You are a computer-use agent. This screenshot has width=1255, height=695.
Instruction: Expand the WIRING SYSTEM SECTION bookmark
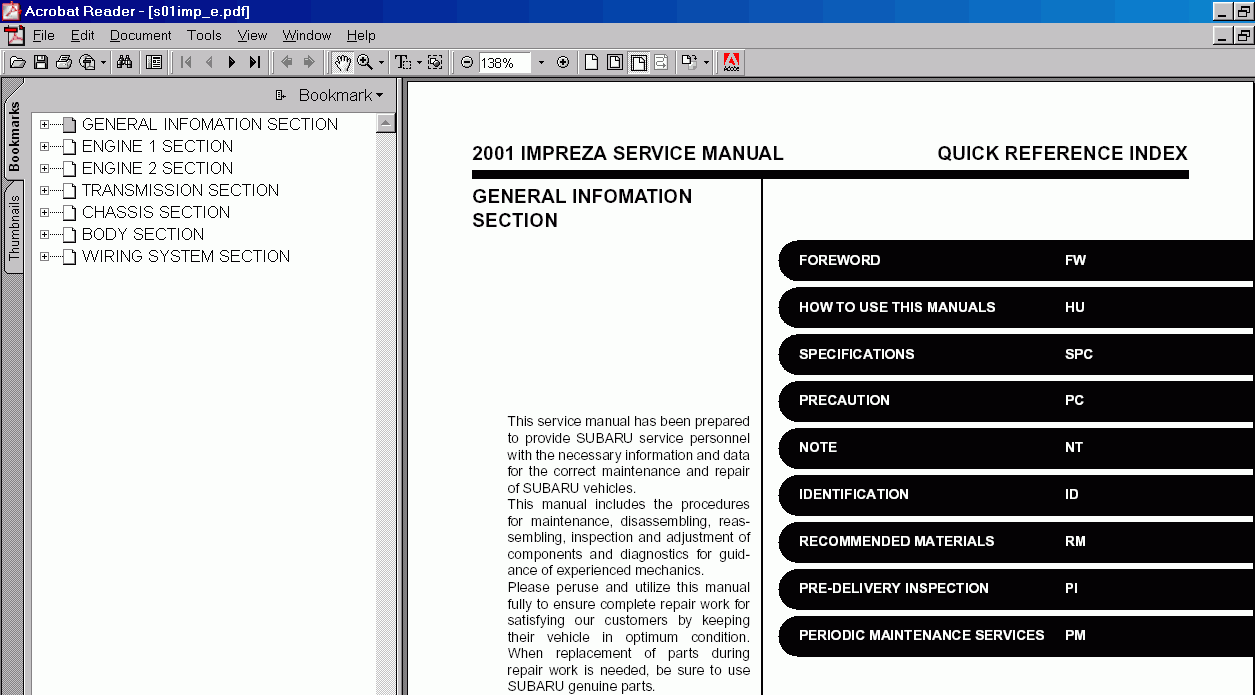[x=44, y=257]
